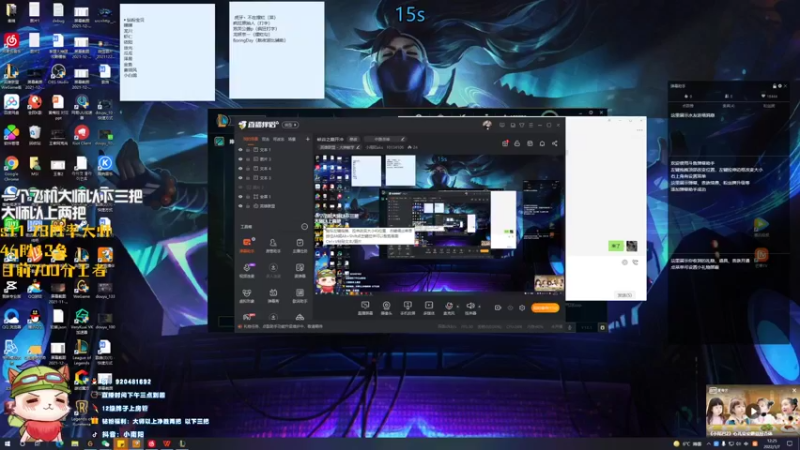This screenshot has height=450, width=800.
Task: Open the bear-face tool in the toolbox's third row
Action: click(x=247, y=295)
